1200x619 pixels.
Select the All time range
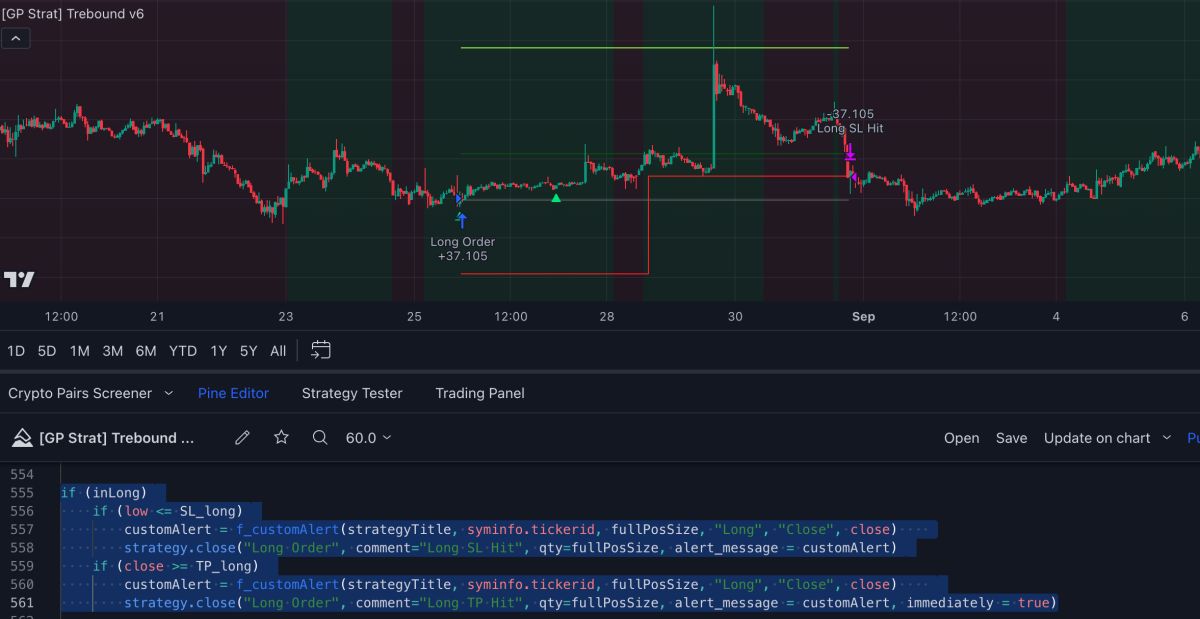tap(278, 351)
